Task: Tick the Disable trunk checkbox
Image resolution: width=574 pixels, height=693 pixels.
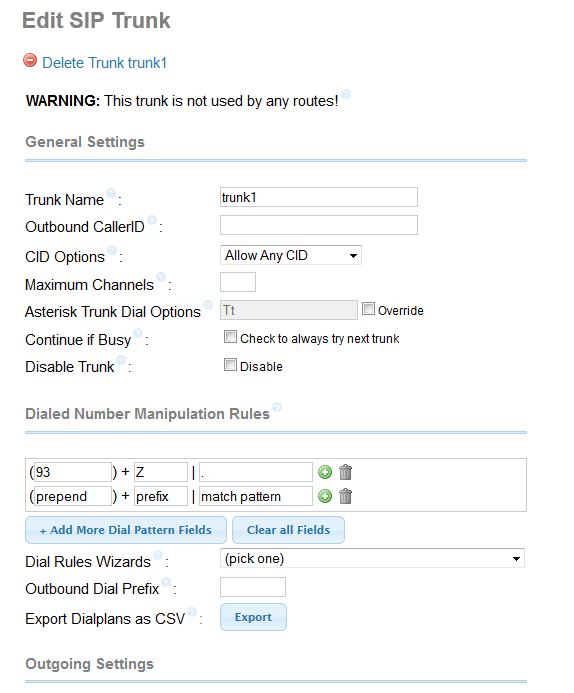Action: tap(230, 365)
